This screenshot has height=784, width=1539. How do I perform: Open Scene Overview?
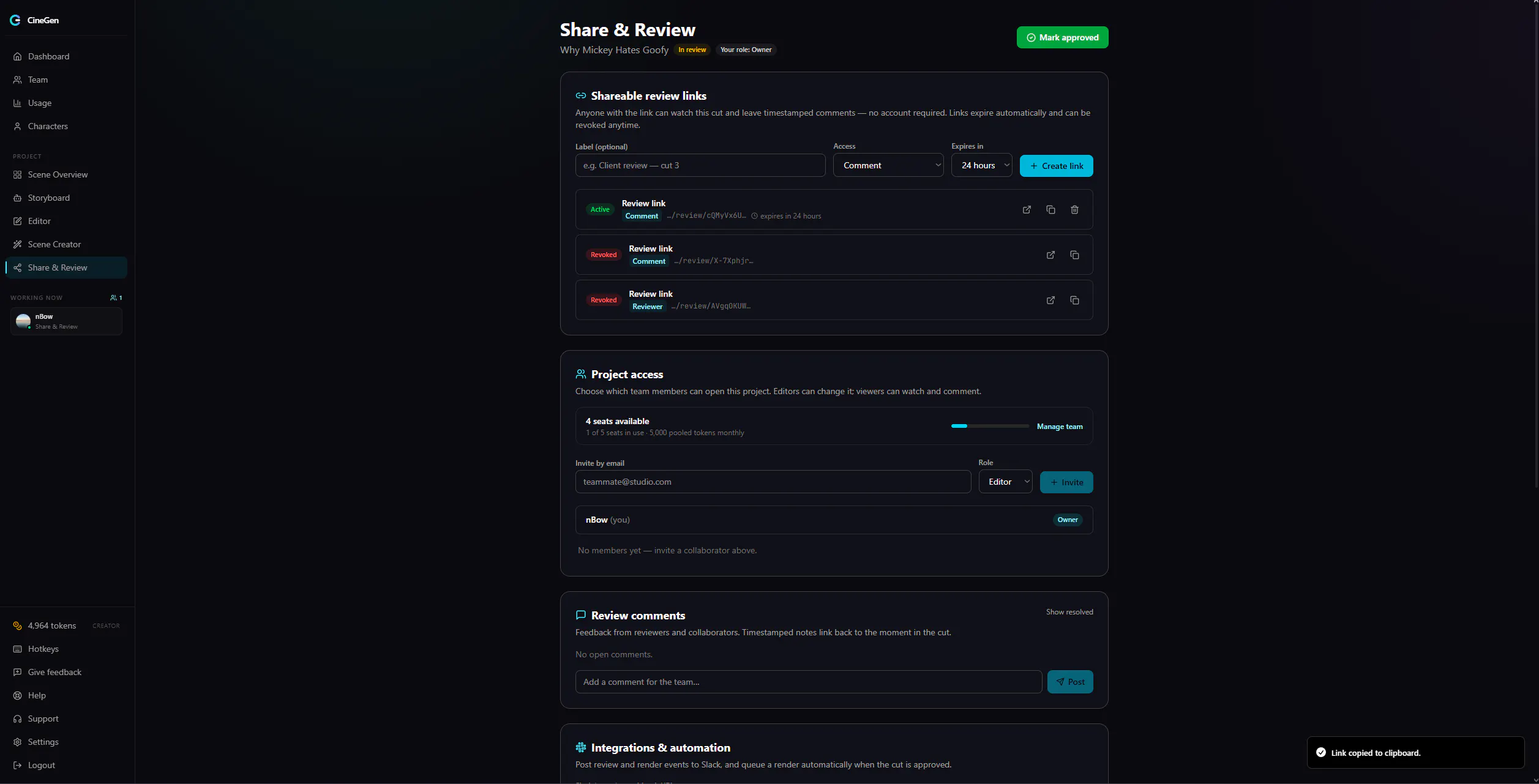66,174
